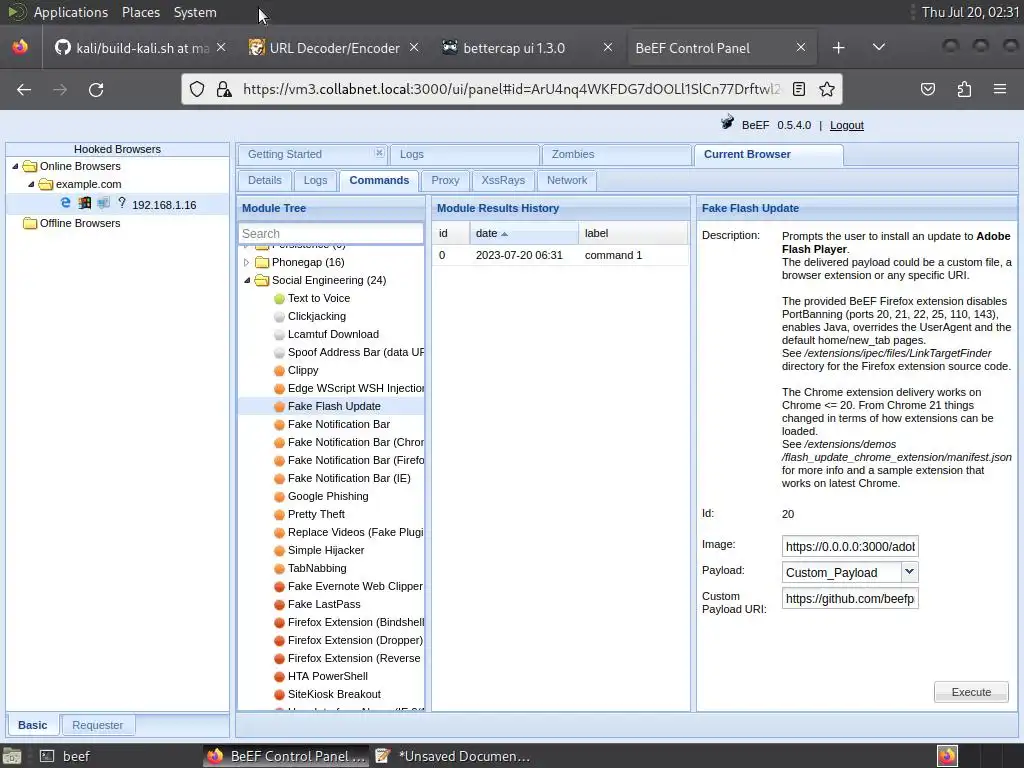Click the Firefox icon in the bottom tray

(x=947, y=756)
